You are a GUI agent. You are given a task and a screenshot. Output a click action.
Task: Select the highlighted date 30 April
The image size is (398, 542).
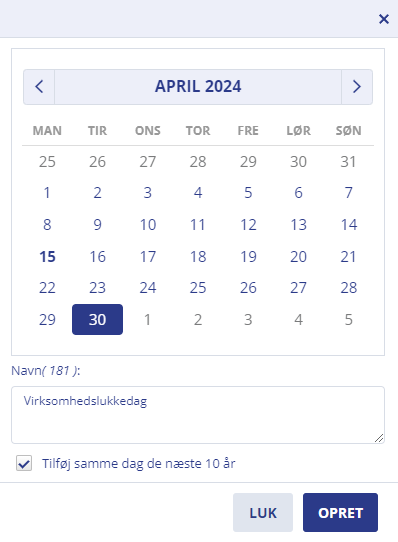point(97,319)
